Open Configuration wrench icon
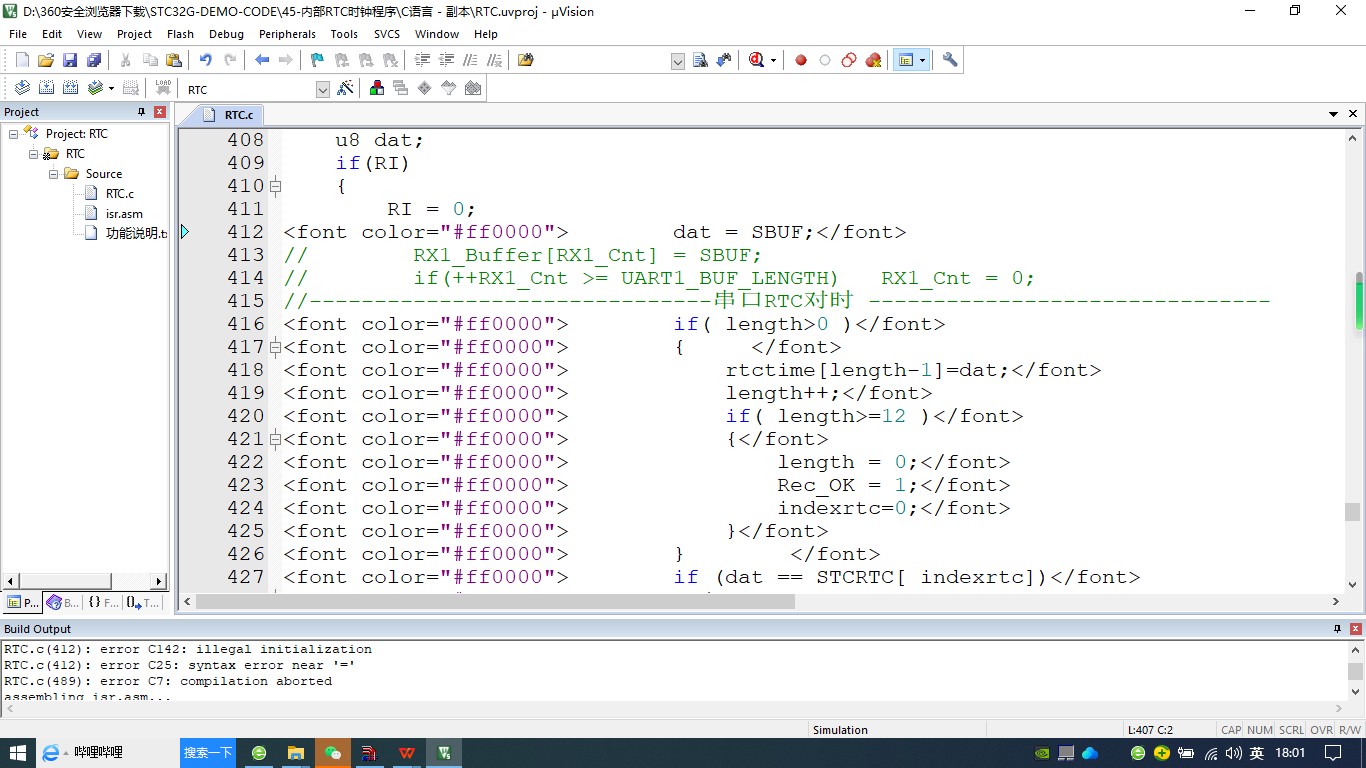This screenshot has width=1366, height=768. (x=950, y=60)
